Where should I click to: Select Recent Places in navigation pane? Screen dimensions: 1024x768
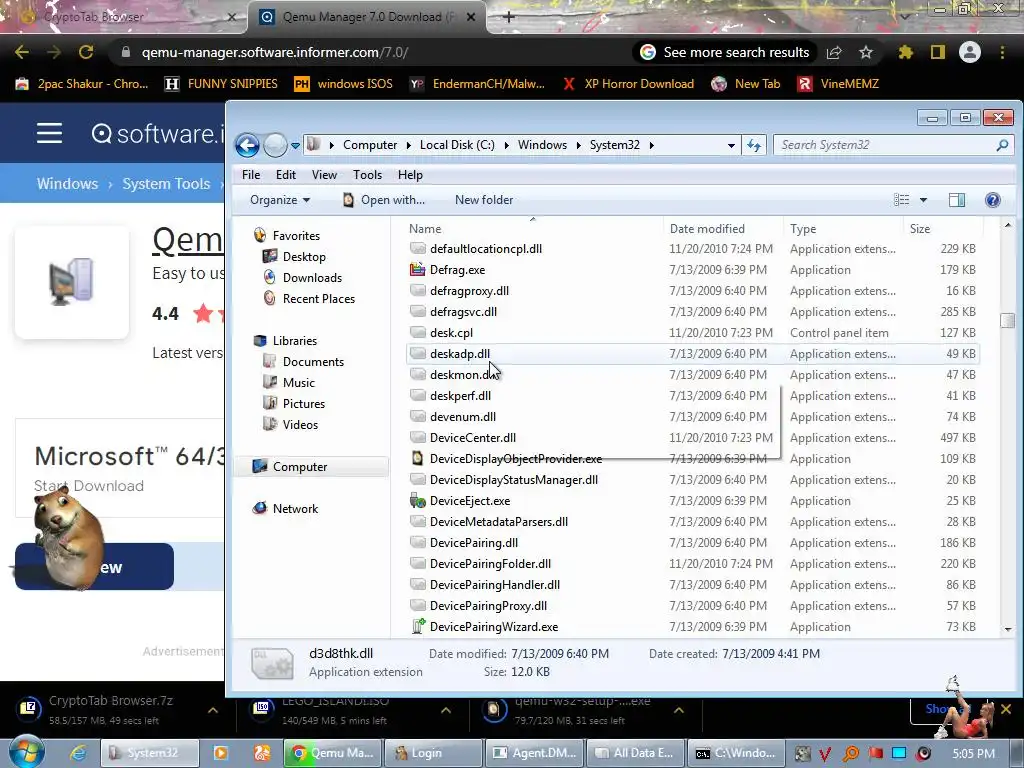point(319,298)
